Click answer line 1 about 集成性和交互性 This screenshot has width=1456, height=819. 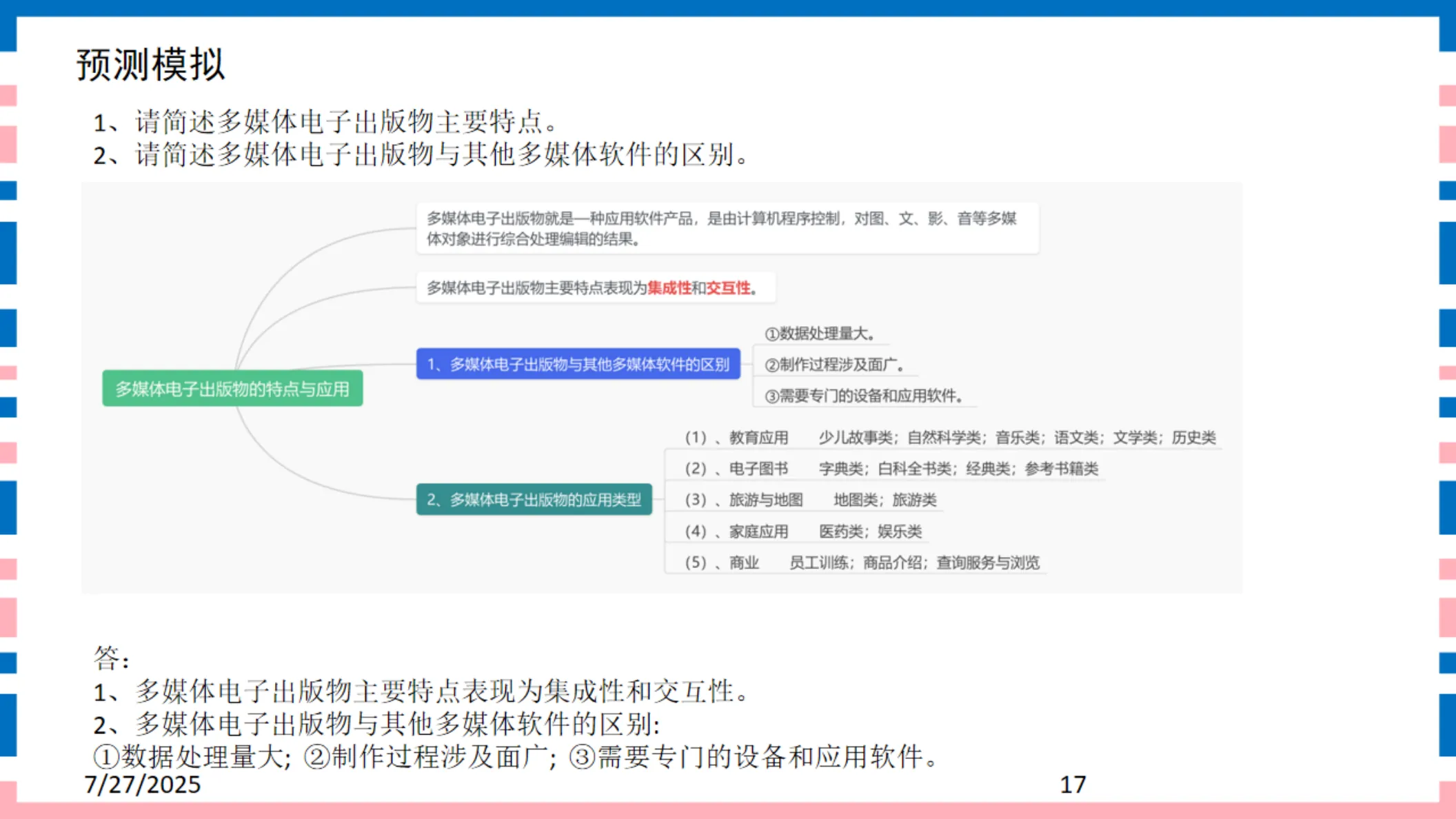[421, 691]
